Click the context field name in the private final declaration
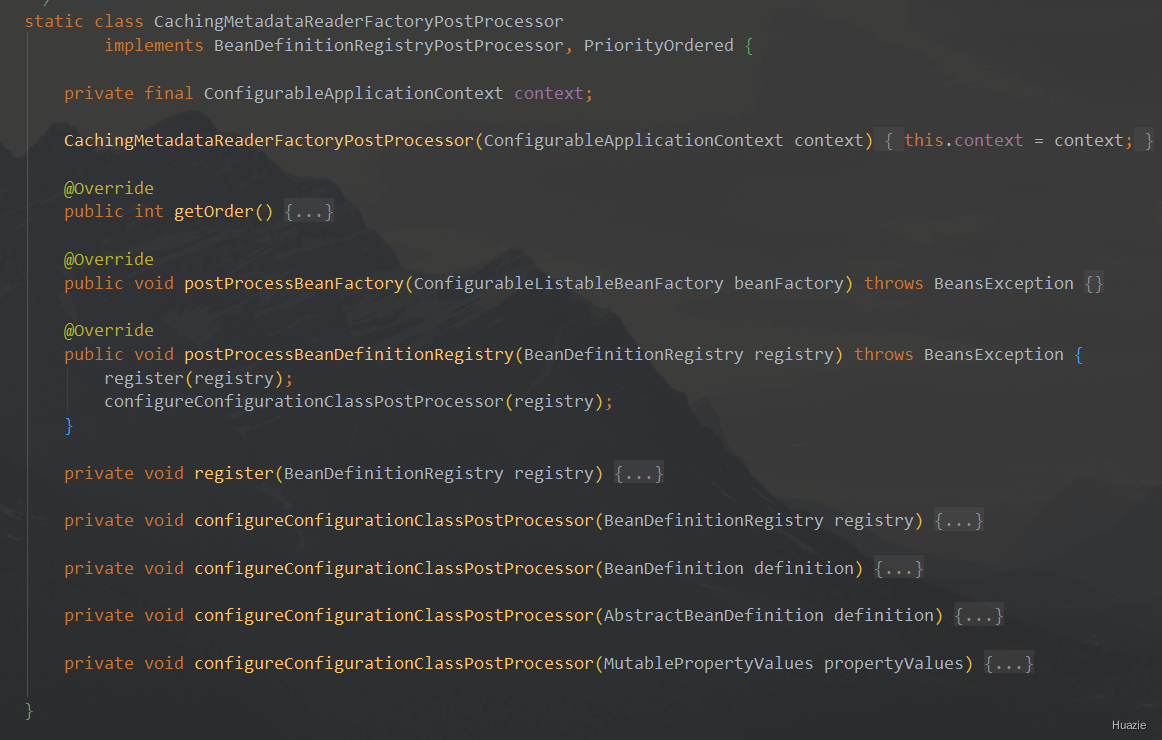Screen dimensions: 1162x740 [x=548, y=94]
